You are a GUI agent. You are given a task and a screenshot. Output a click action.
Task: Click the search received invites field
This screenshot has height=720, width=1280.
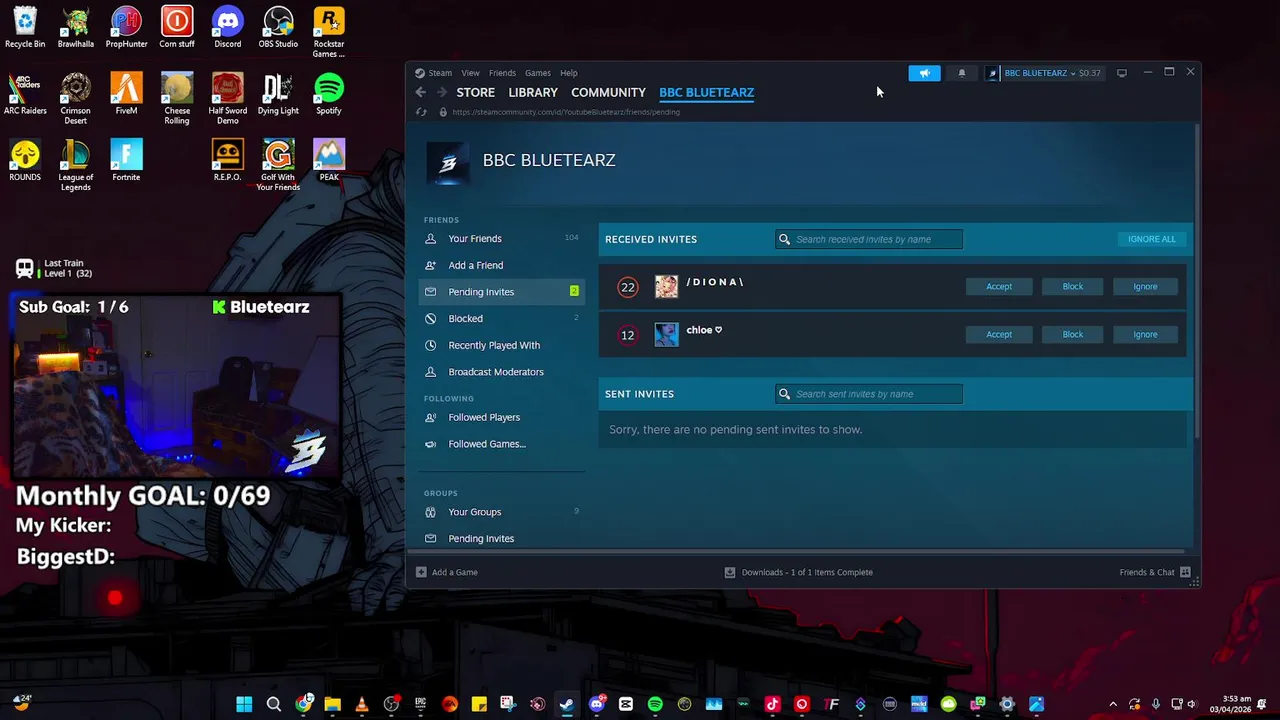point(869,239)
